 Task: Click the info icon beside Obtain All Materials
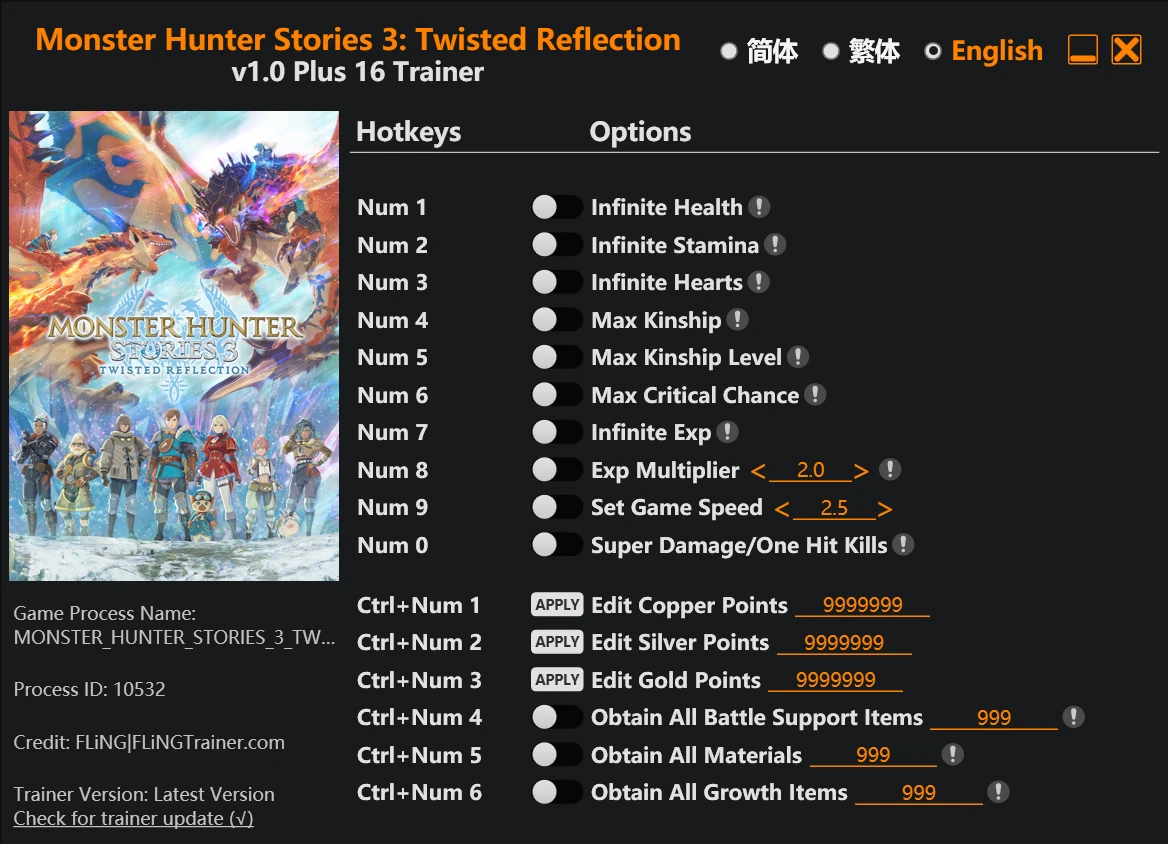coord(953,755)
